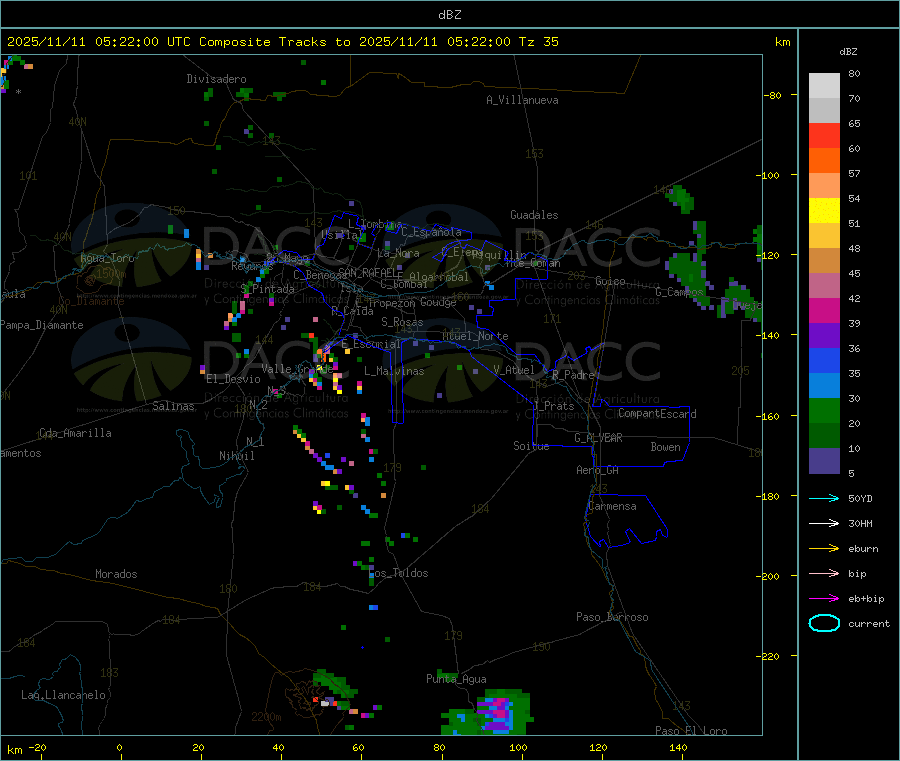Select the magenta 39-42 dBZ legend swatch
Image resolution: width=900 pixels, height=761 pixels.
[x=824, y=310]
